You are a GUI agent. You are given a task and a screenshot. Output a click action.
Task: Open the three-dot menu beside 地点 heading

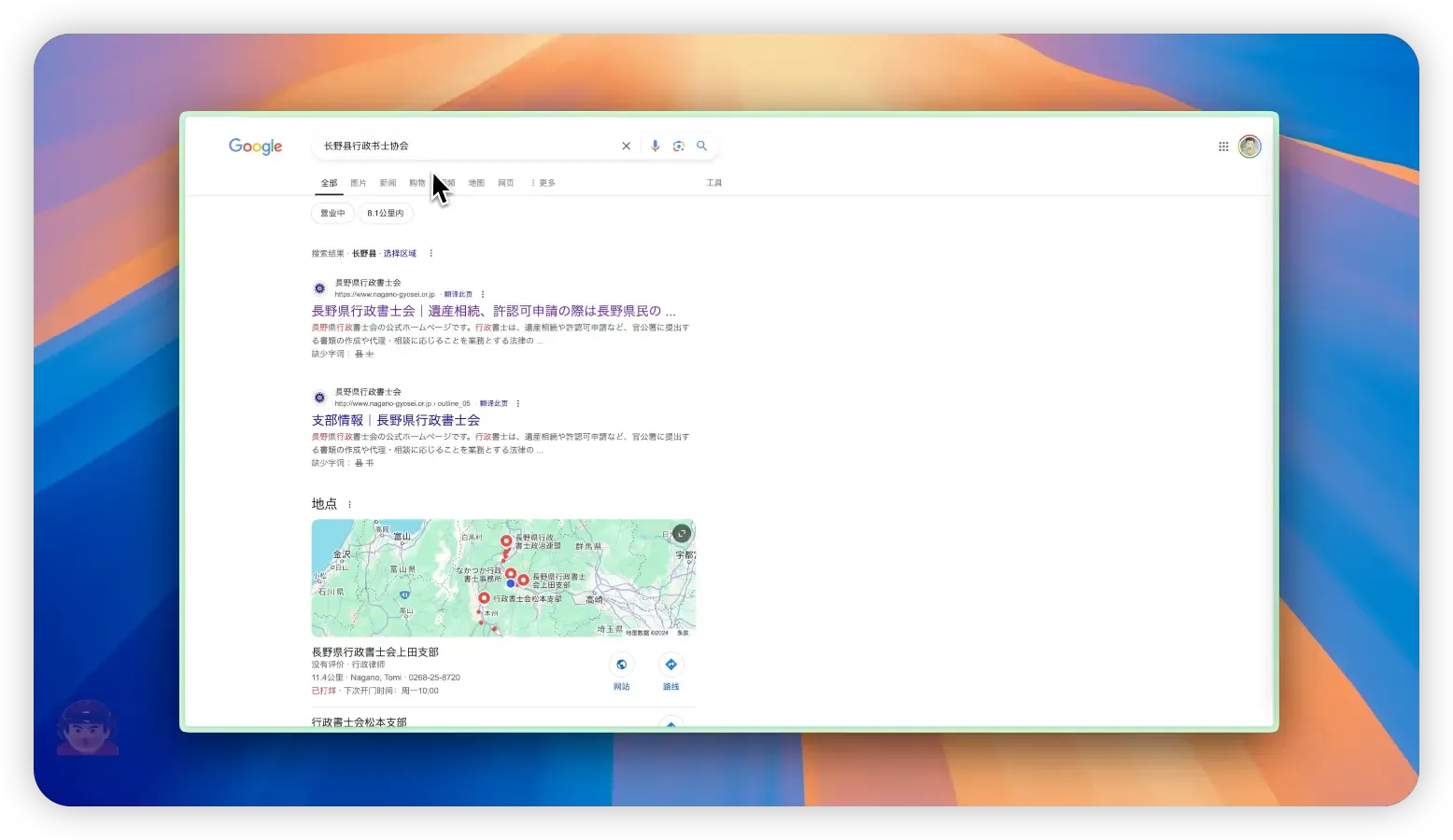(x=350, y=505)
